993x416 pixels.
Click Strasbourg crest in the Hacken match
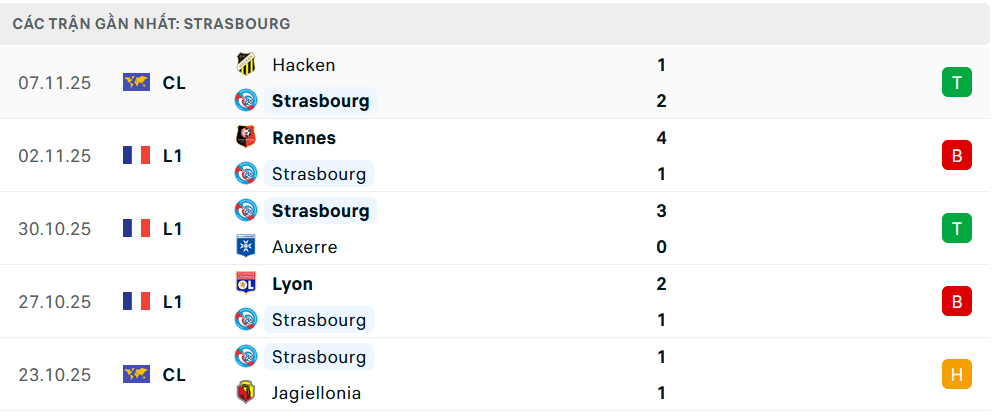pyautogui.click(x=245, y=101)
